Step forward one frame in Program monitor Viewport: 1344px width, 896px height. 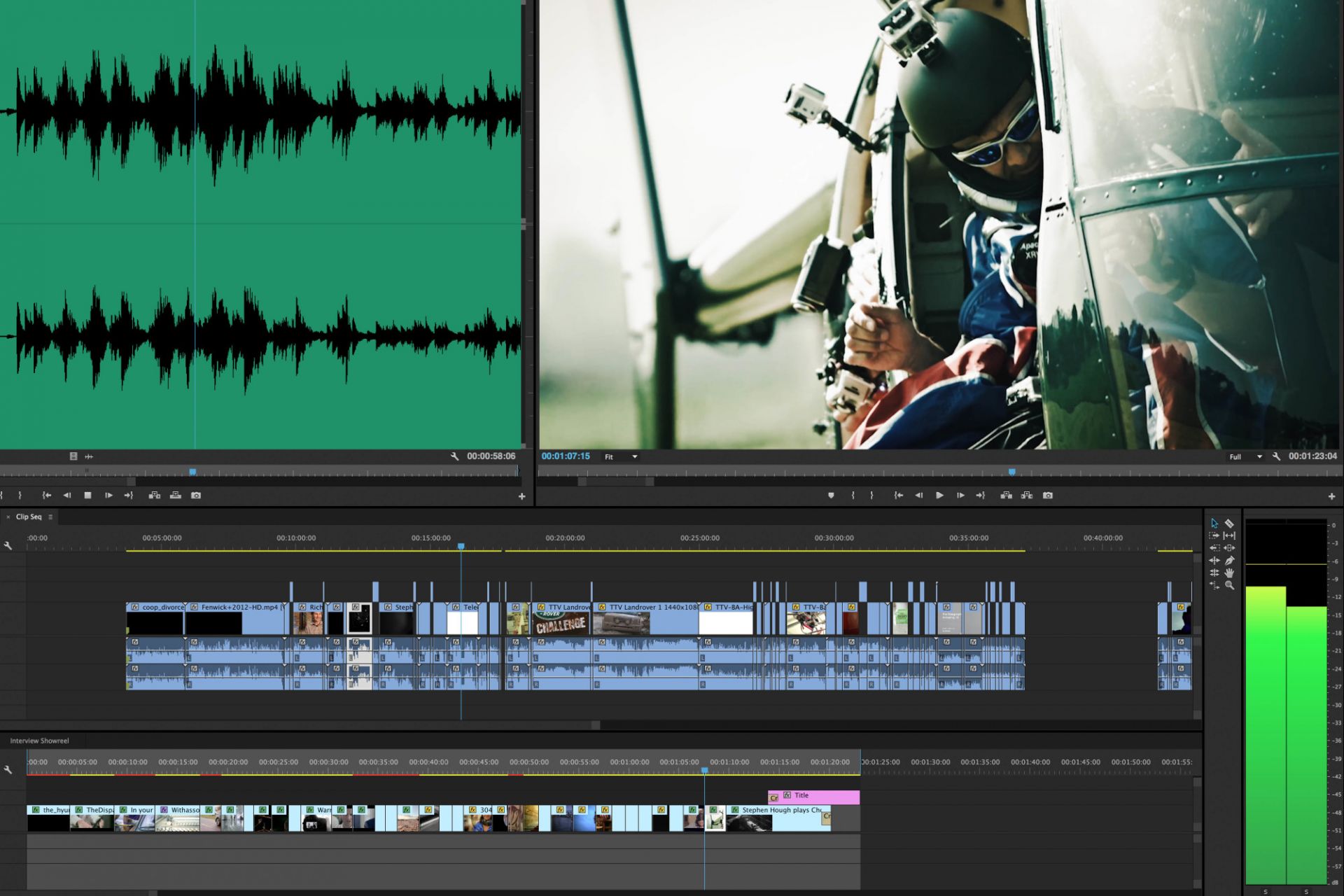960,496
